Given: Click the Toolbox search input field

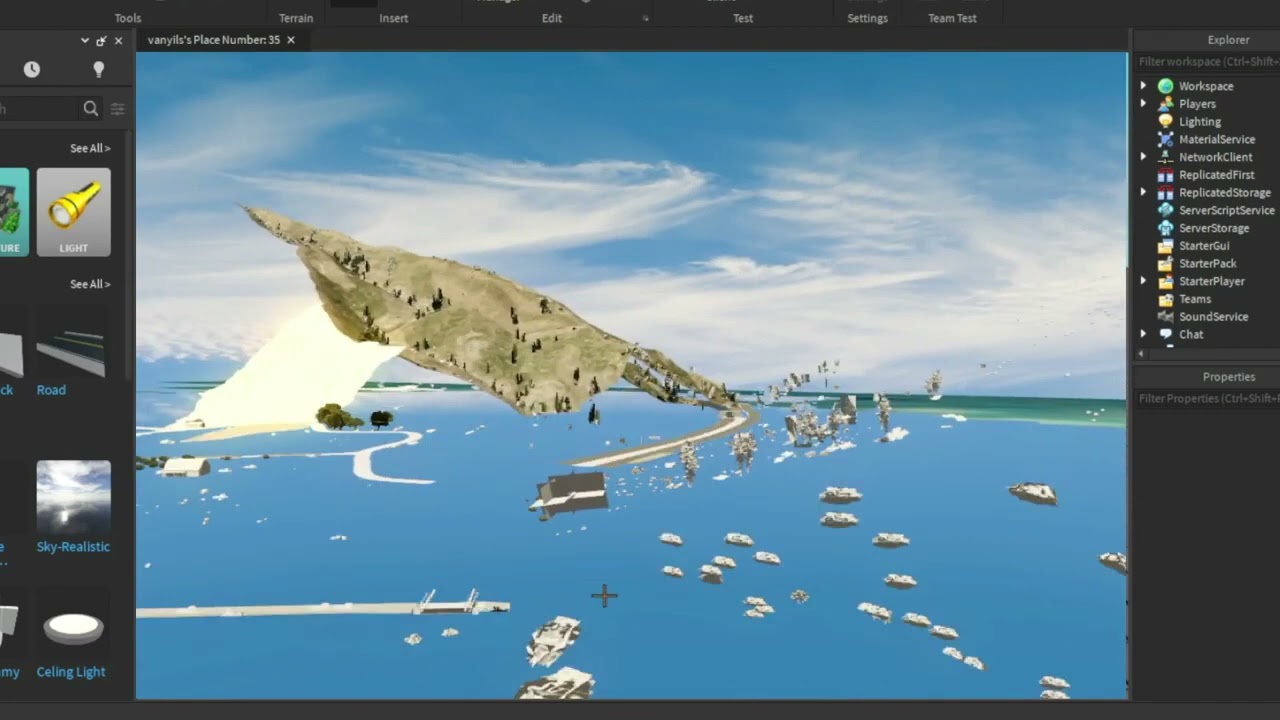Looking at the screenshot, I should [x=38, y=108].
